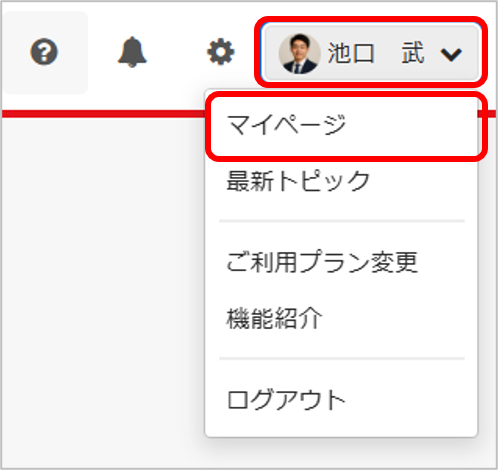Open settings with the gear icon

221,52
